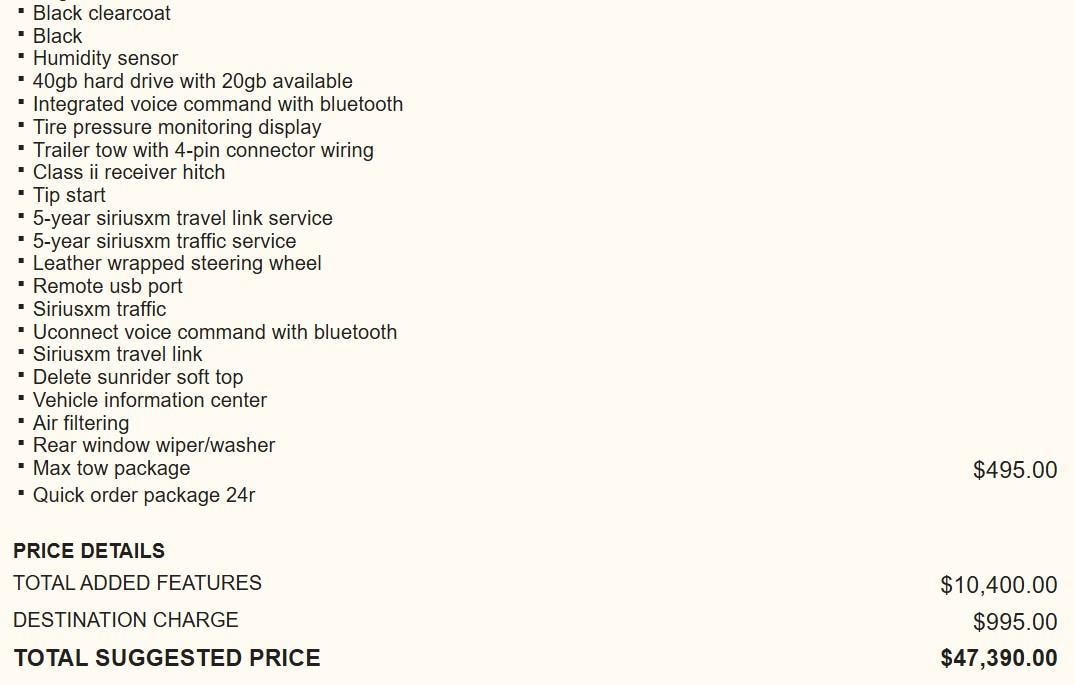Image resolution: width=1075 pixels, height=685 pixels.
Task: Click the Class ii receiver hitch item
Action: tap(129, 172)
